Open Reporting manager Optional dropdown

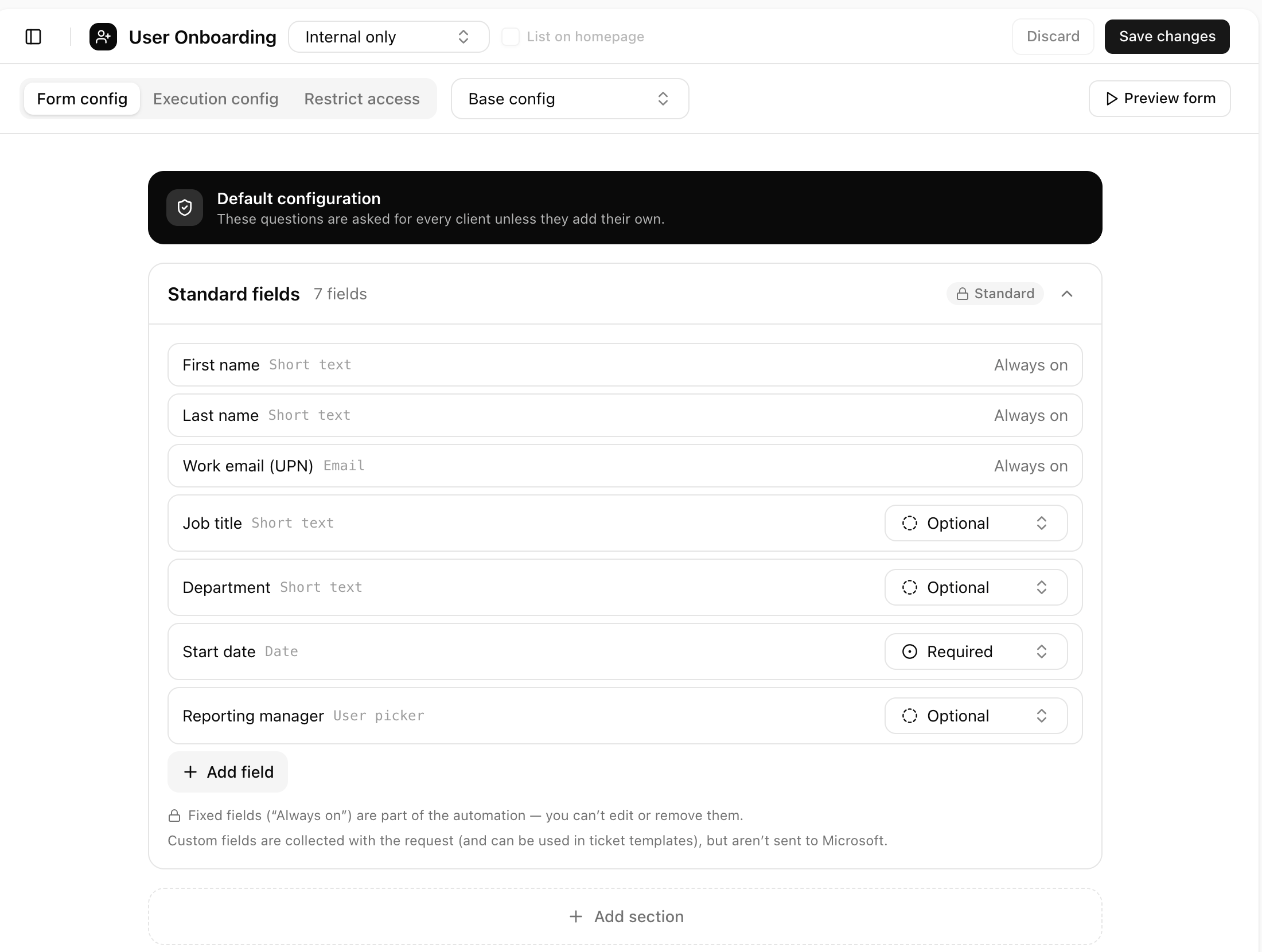pyautogui.click(x=976, y=716)
